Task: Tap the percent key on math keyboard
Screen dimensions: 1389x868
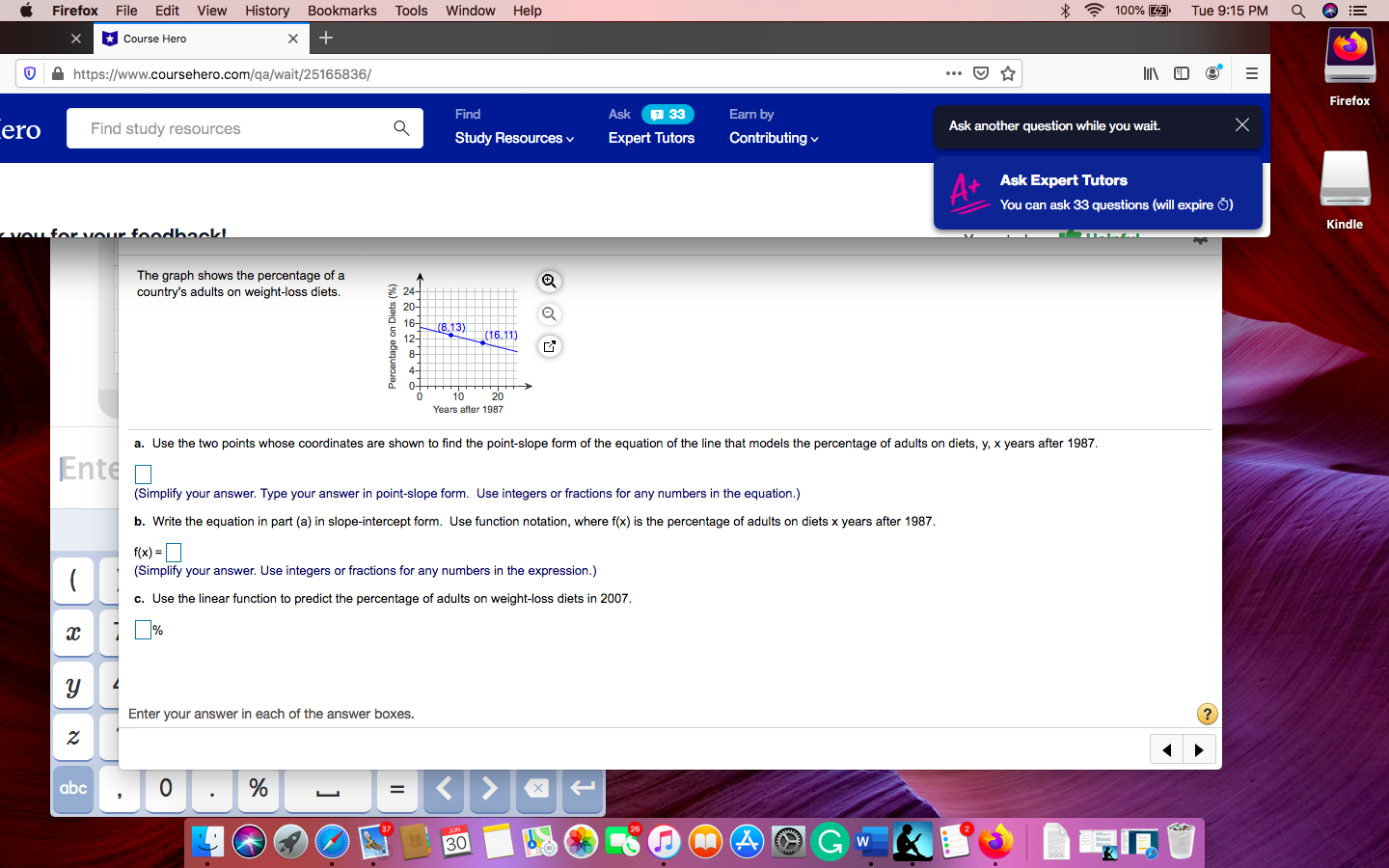Action: pyautogui.click(x=259, y=789)
